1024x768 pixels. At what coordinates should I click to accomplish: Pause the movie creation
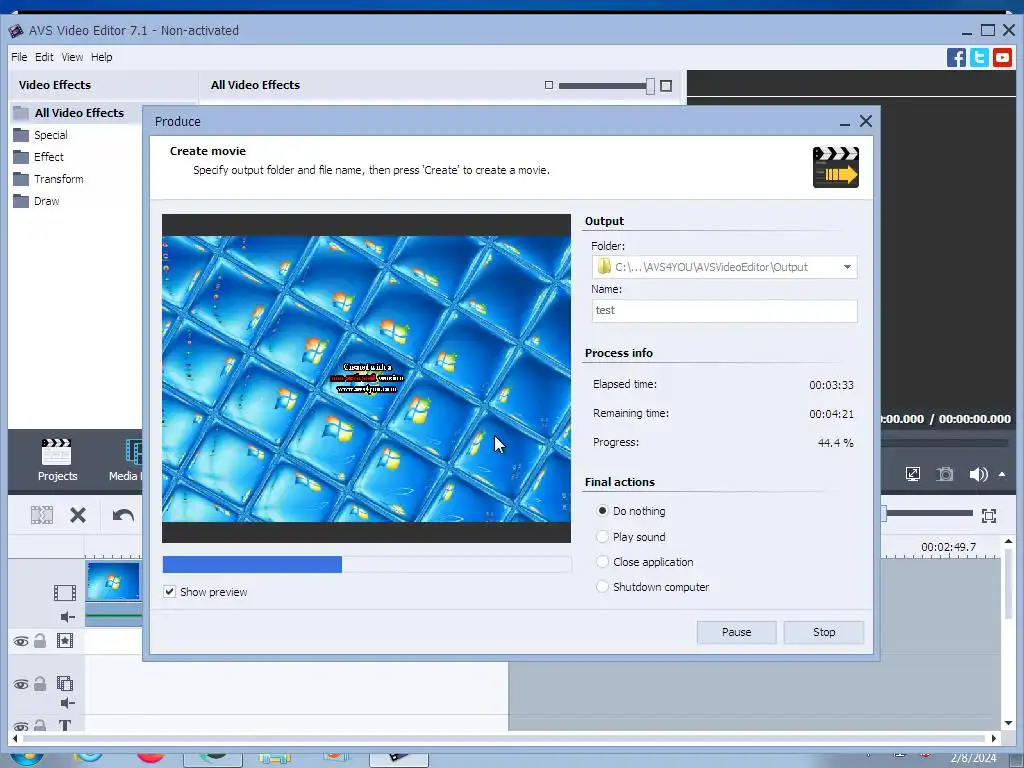736,632
